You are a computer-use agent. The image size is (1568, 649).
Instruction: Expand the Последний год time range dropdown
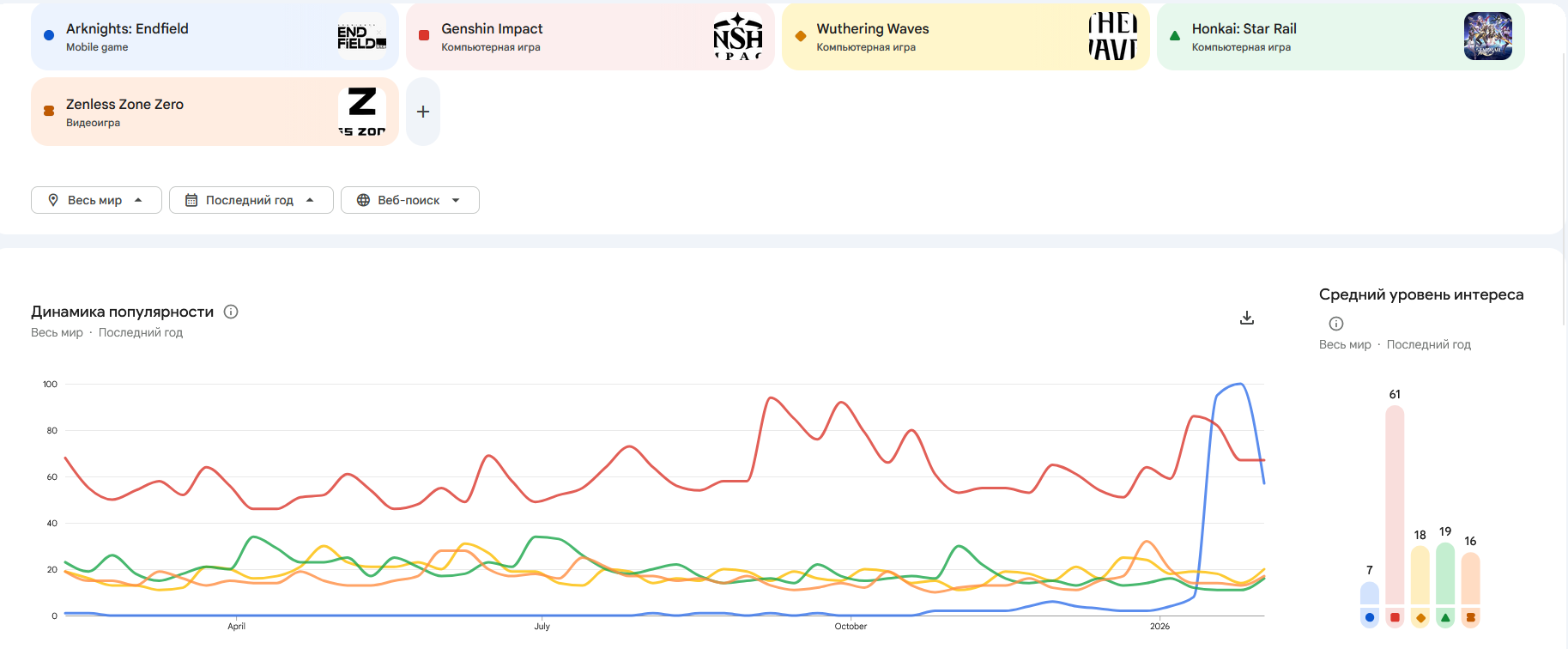tap(251, 200)
